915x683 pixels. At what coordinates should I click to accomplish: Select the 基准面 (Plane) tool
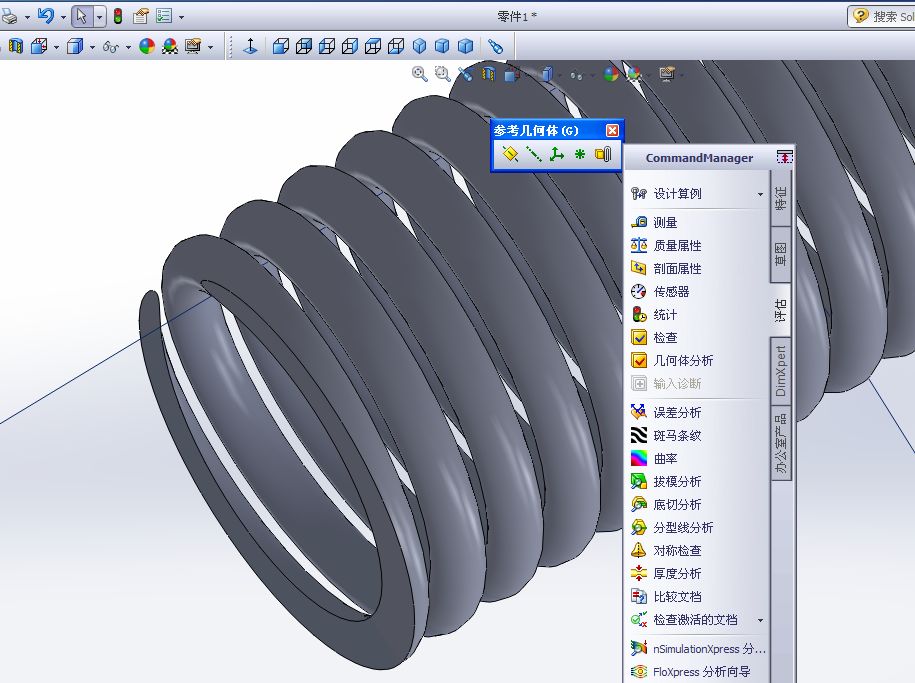510,155
